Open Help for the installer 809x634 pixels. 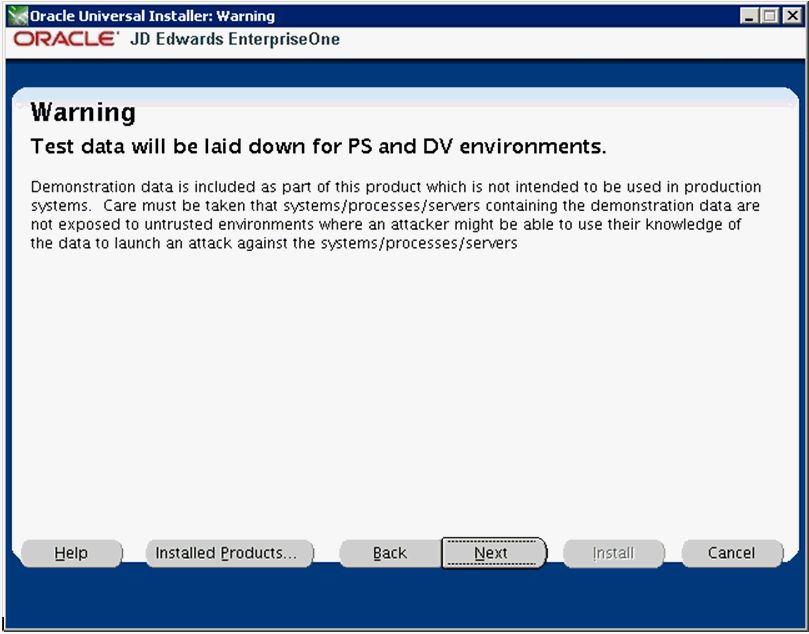click(x=71, y=553)
